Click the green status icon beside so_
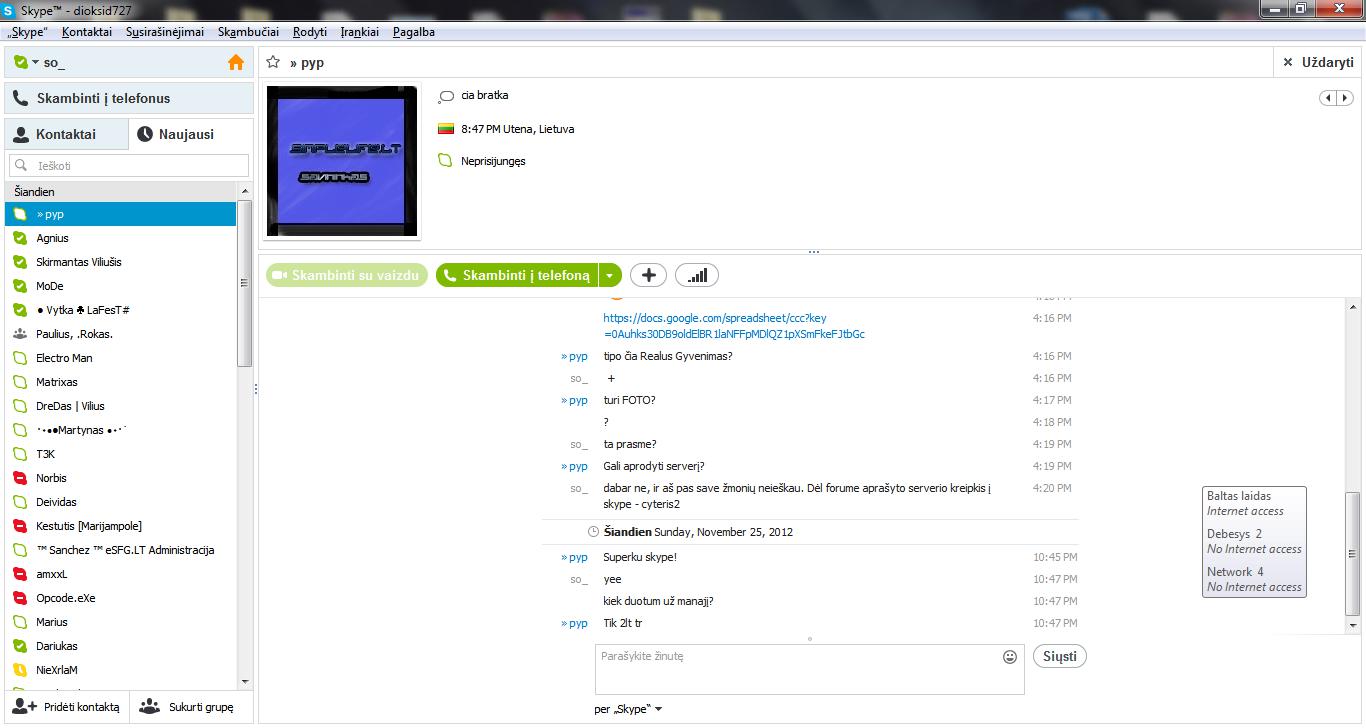 click(x=21, y=62)
